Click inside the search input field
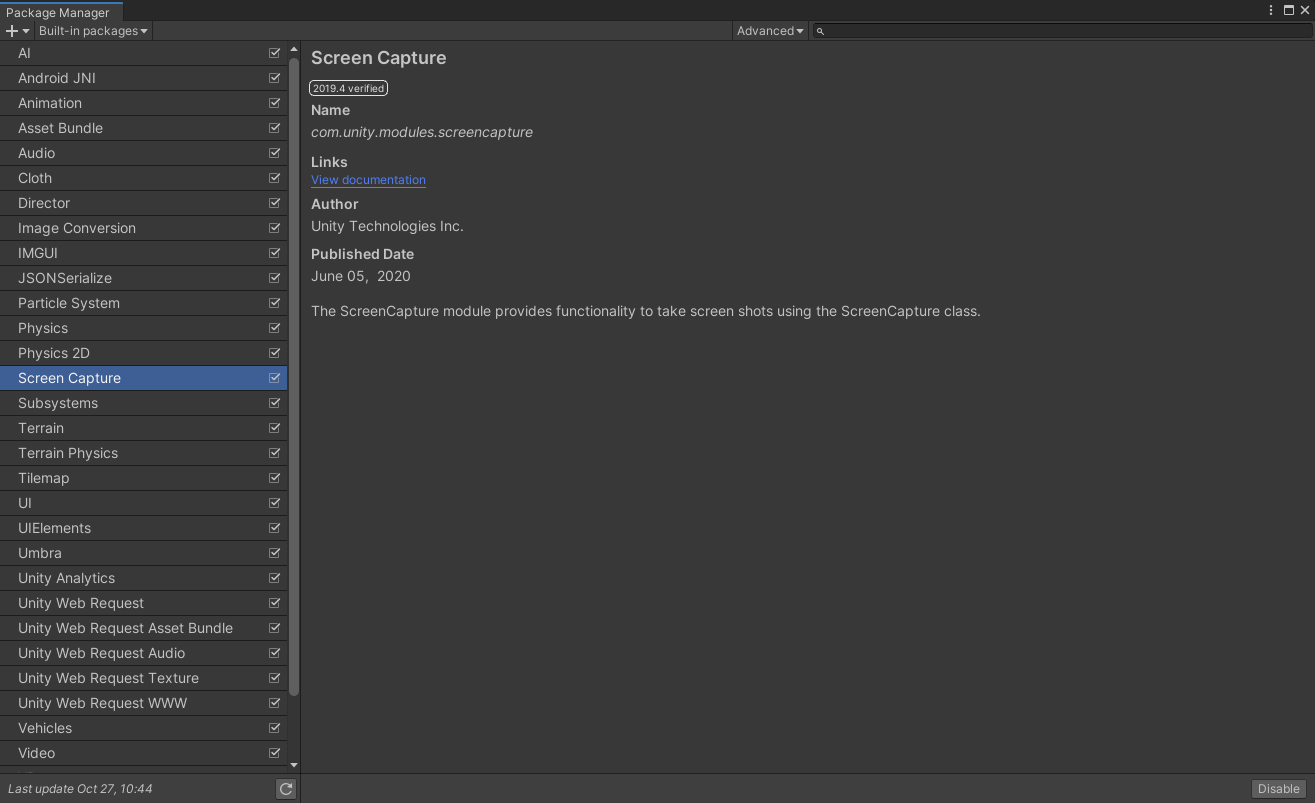1315x803 pixels. [1000, 31]
